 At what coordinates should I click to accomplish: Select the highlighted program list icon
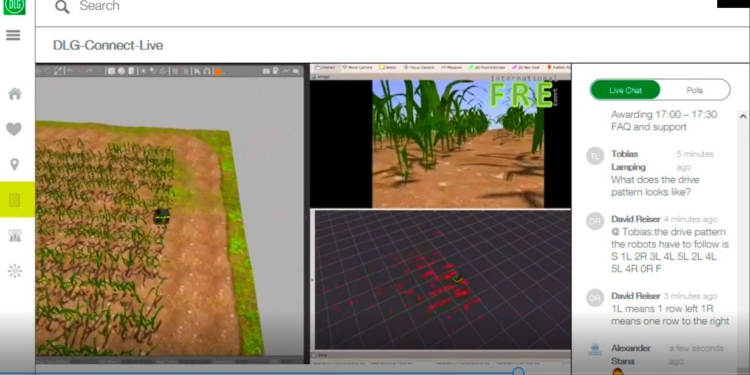click(x=15, y=200)
